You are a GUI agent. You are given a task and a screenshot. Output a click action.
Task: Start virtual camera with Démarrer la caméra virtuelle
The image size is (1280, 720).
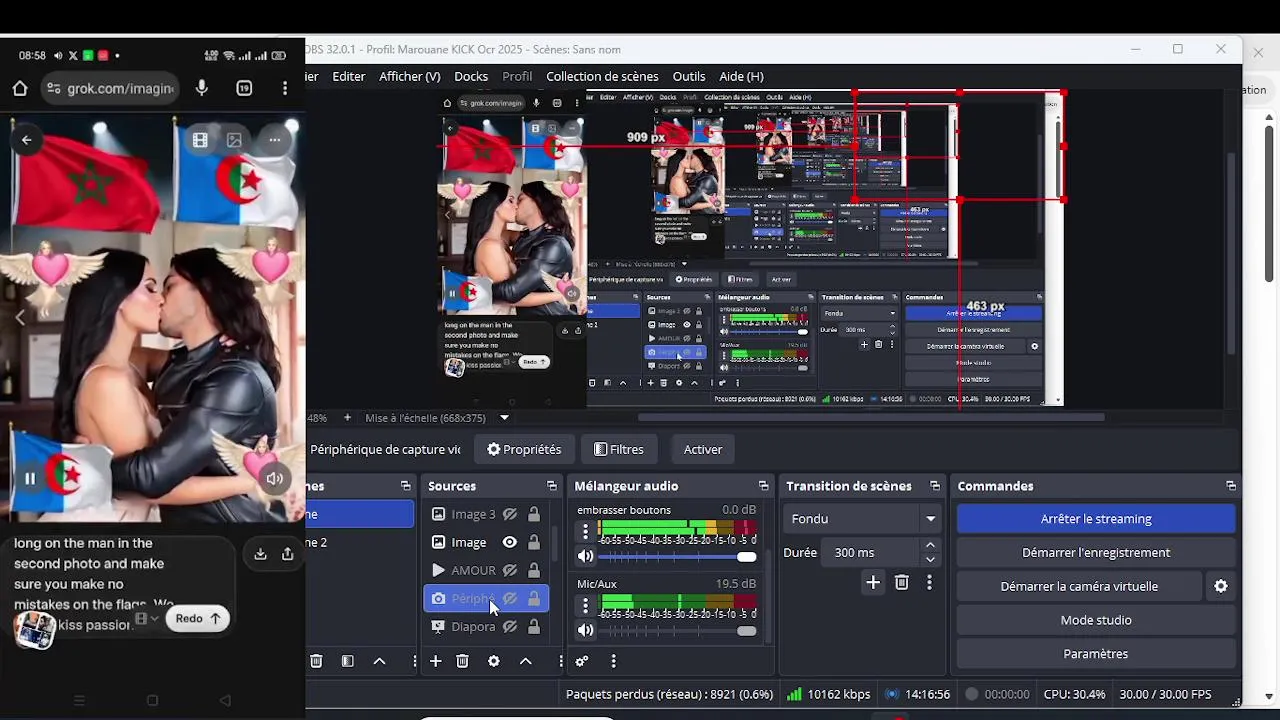tap(1079, 586)
